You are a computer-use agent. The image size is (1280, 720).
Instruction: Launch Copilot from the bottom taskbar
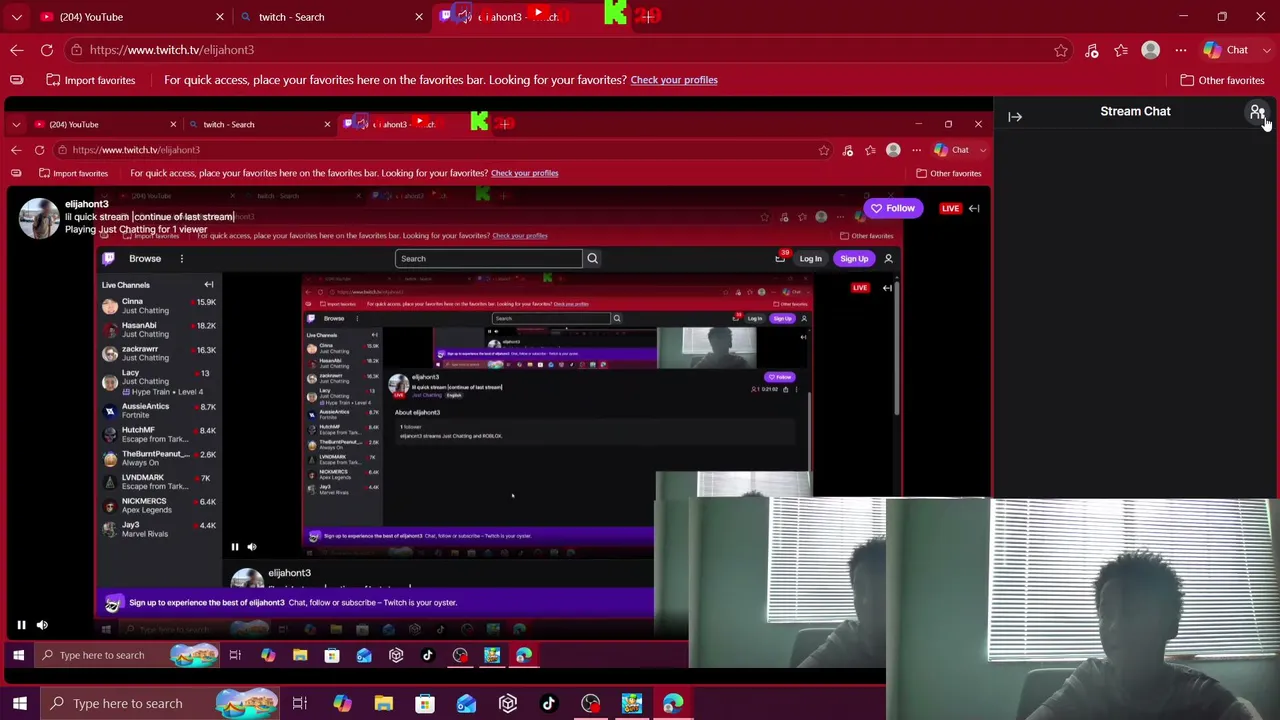[x=342, y=704]
